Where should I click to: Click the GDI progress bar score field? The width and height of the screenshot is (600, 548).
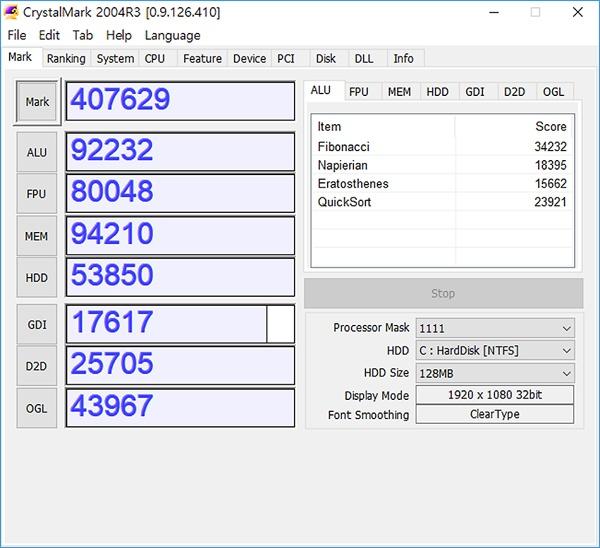click(x=180, y=324)
